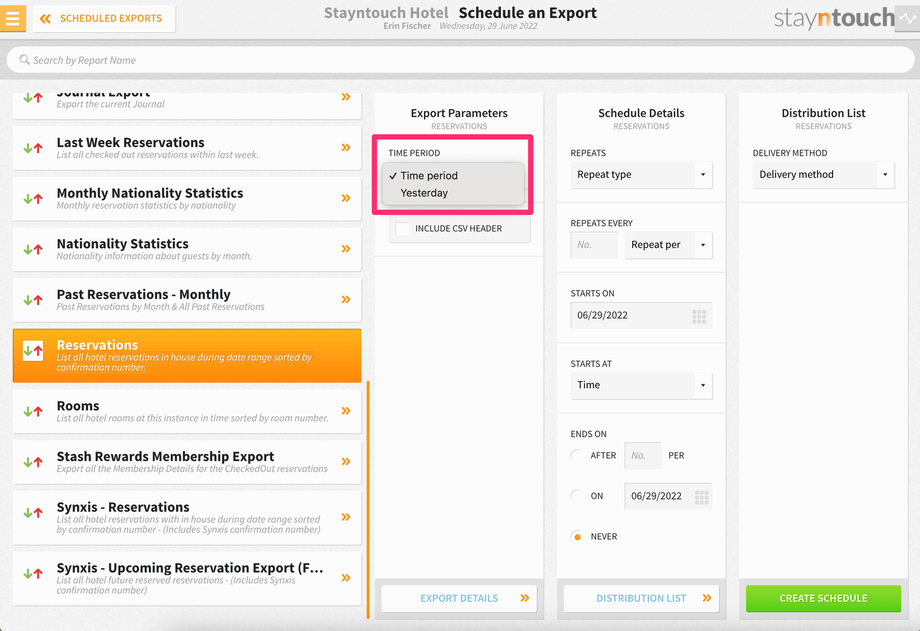
Task: Click the chevron on Monthly Nationality Statistics
Action: (x=346, y=198)
